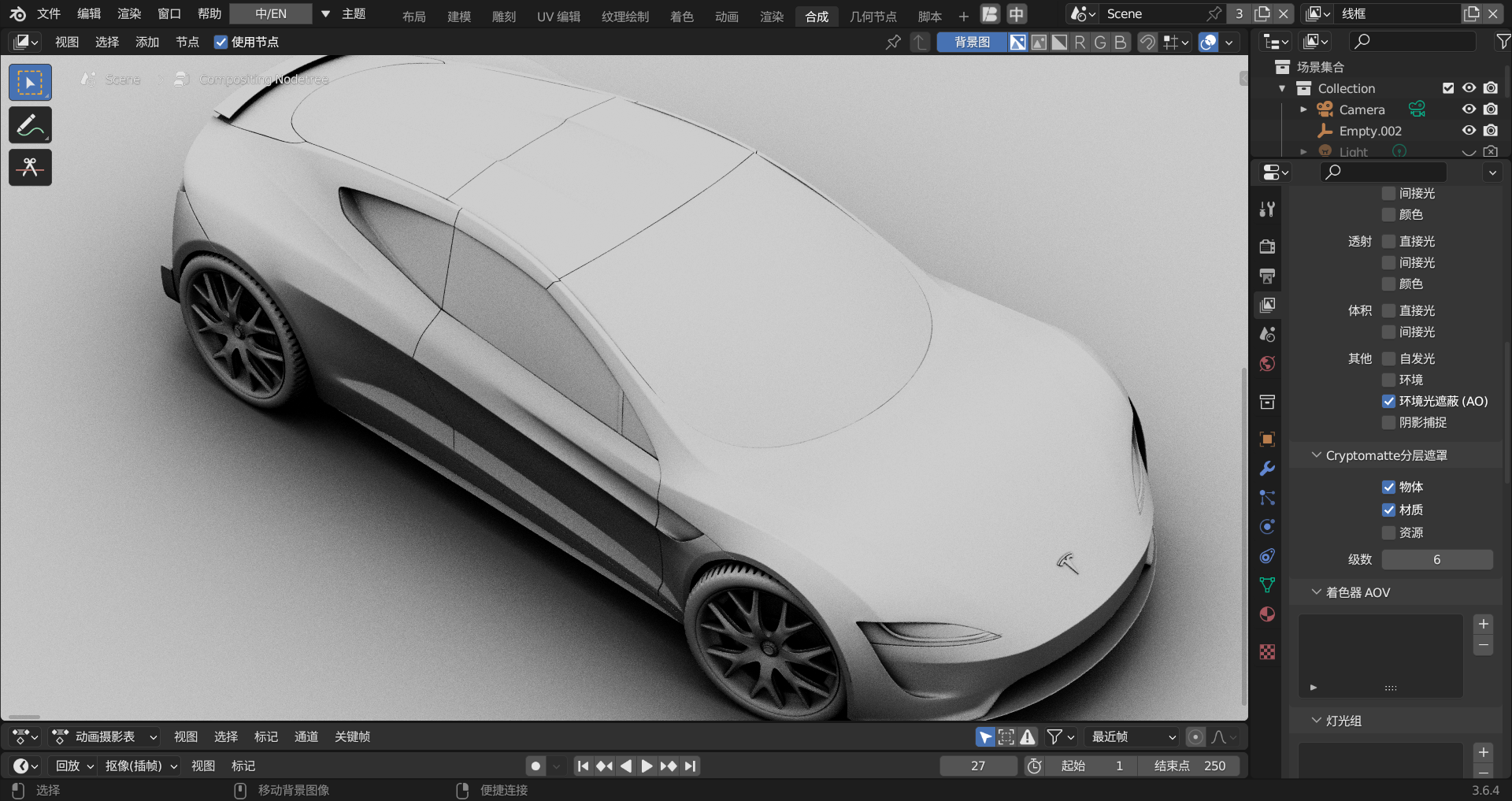Screen dimensions: 1512x801
Task: Click the Cryptomatte 级数 value field
Action: (x=1437, y=559)
